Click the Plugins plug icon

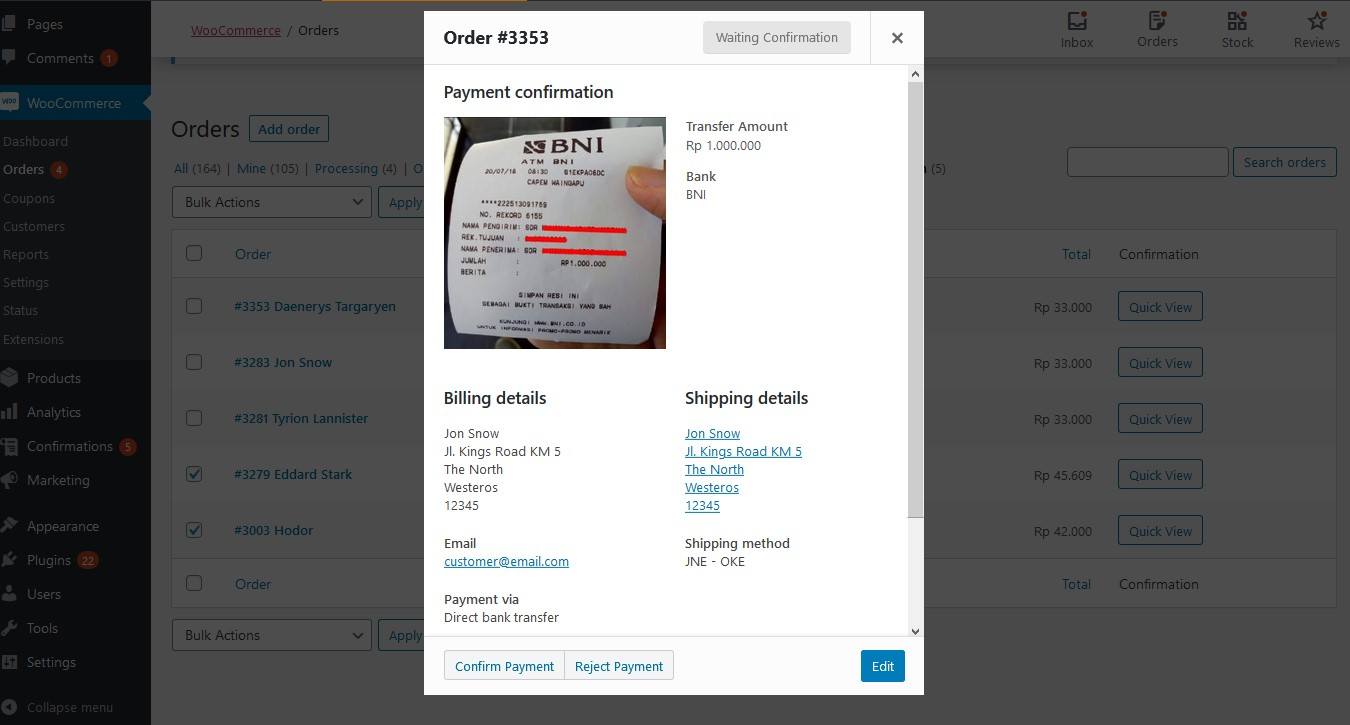(x=9, y=560)
